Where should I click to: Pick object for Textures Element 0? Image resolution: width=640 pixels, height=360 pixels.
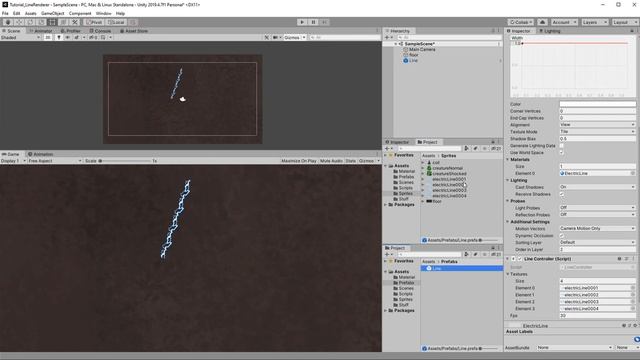633,288
